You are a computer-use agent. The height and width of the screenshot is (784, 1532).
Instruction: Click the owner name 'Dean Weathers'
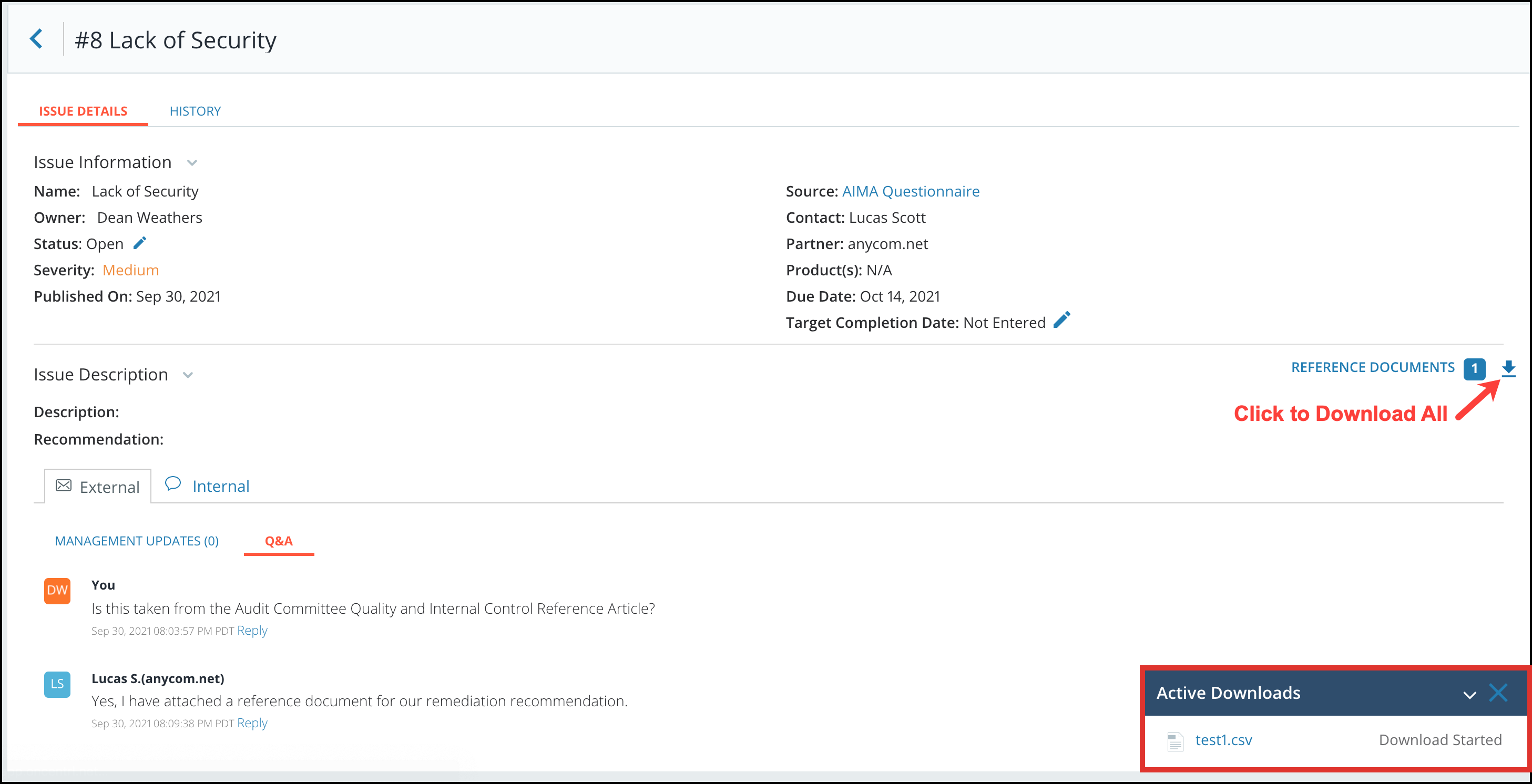pos(150,218)
